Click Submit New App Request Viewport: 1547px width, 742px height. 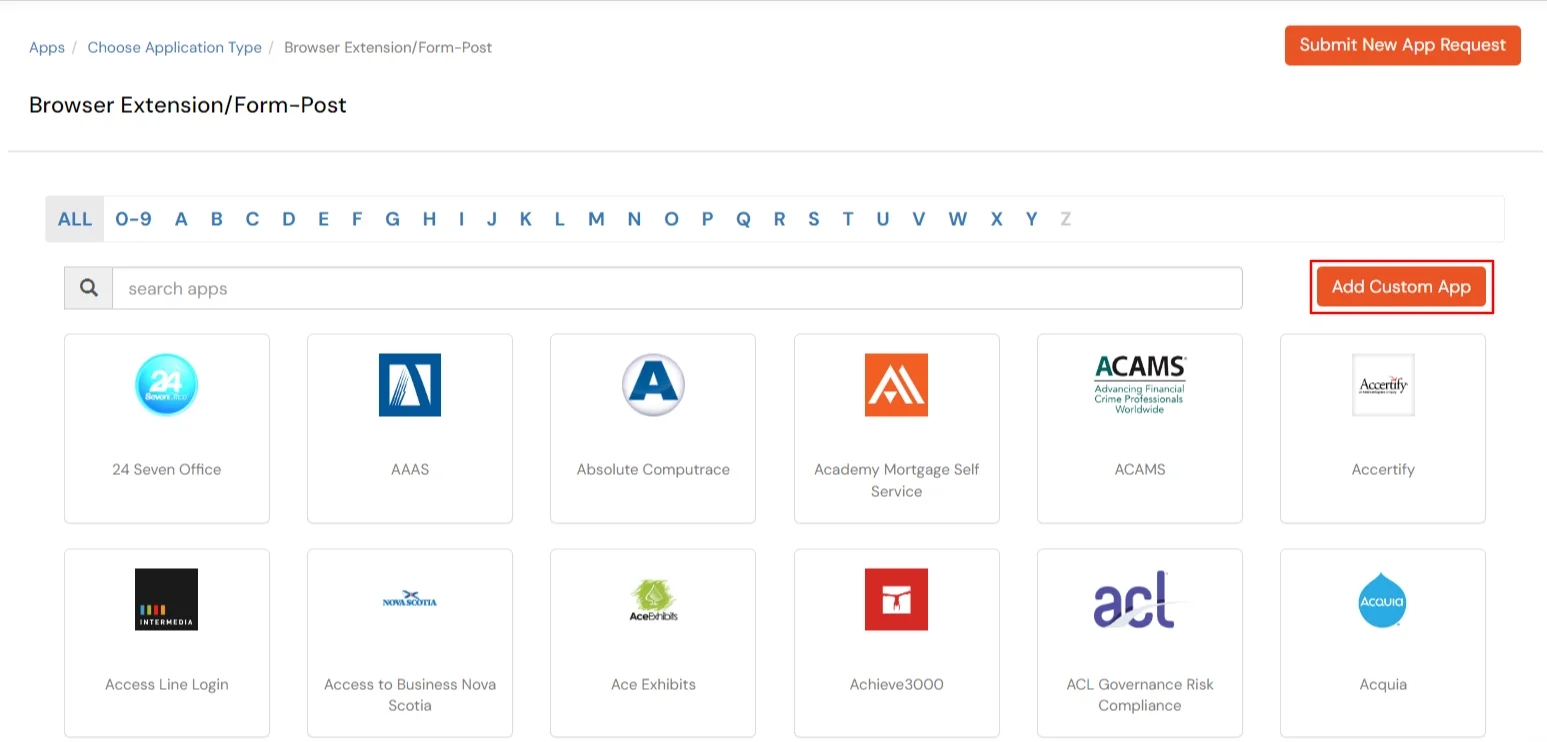pos(1402,45)
